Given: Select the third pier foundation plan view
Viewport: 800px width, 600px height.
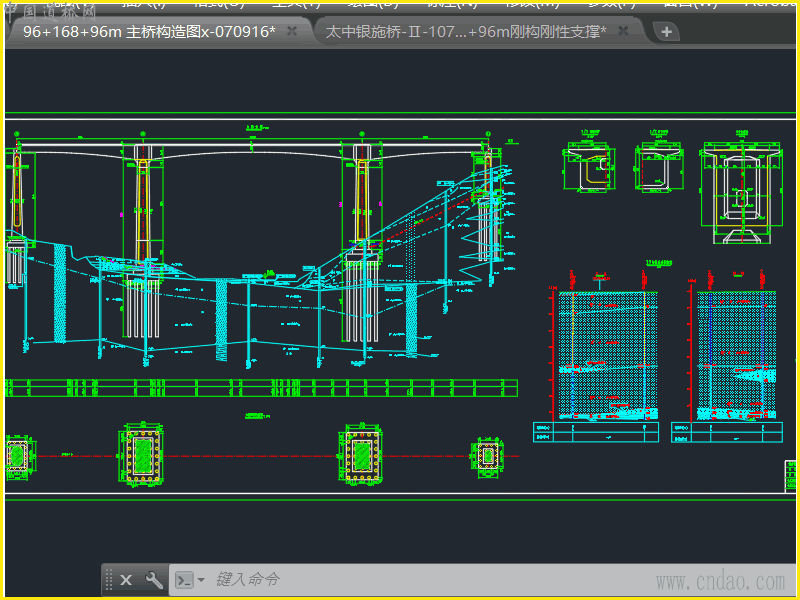Looking at the screenshot, I should pyautogui.click(x=361, y=455).
